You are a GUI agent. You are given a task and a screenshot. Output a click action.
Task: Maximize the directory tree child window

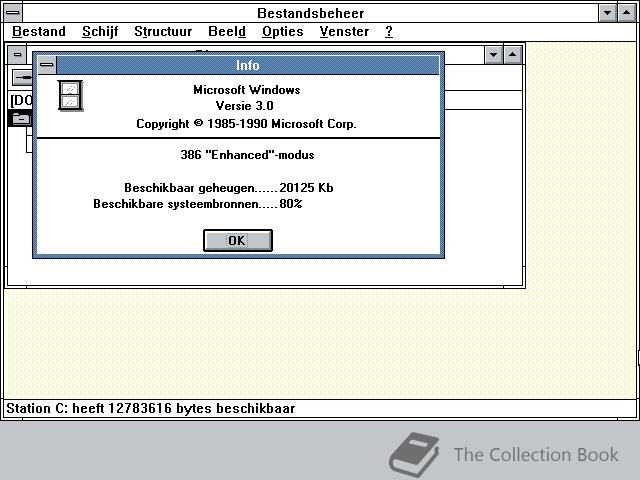pos(513,55)
